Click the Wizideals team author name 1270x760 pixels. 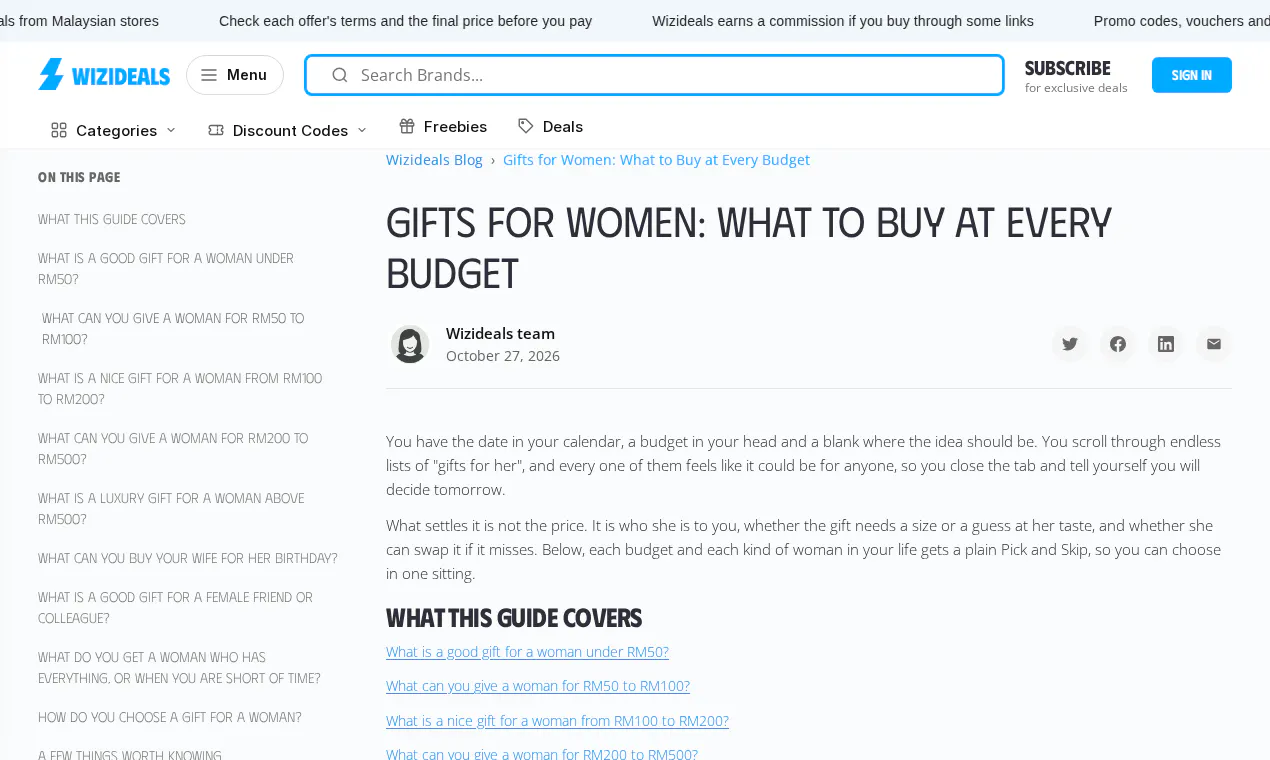coord(500,333)
